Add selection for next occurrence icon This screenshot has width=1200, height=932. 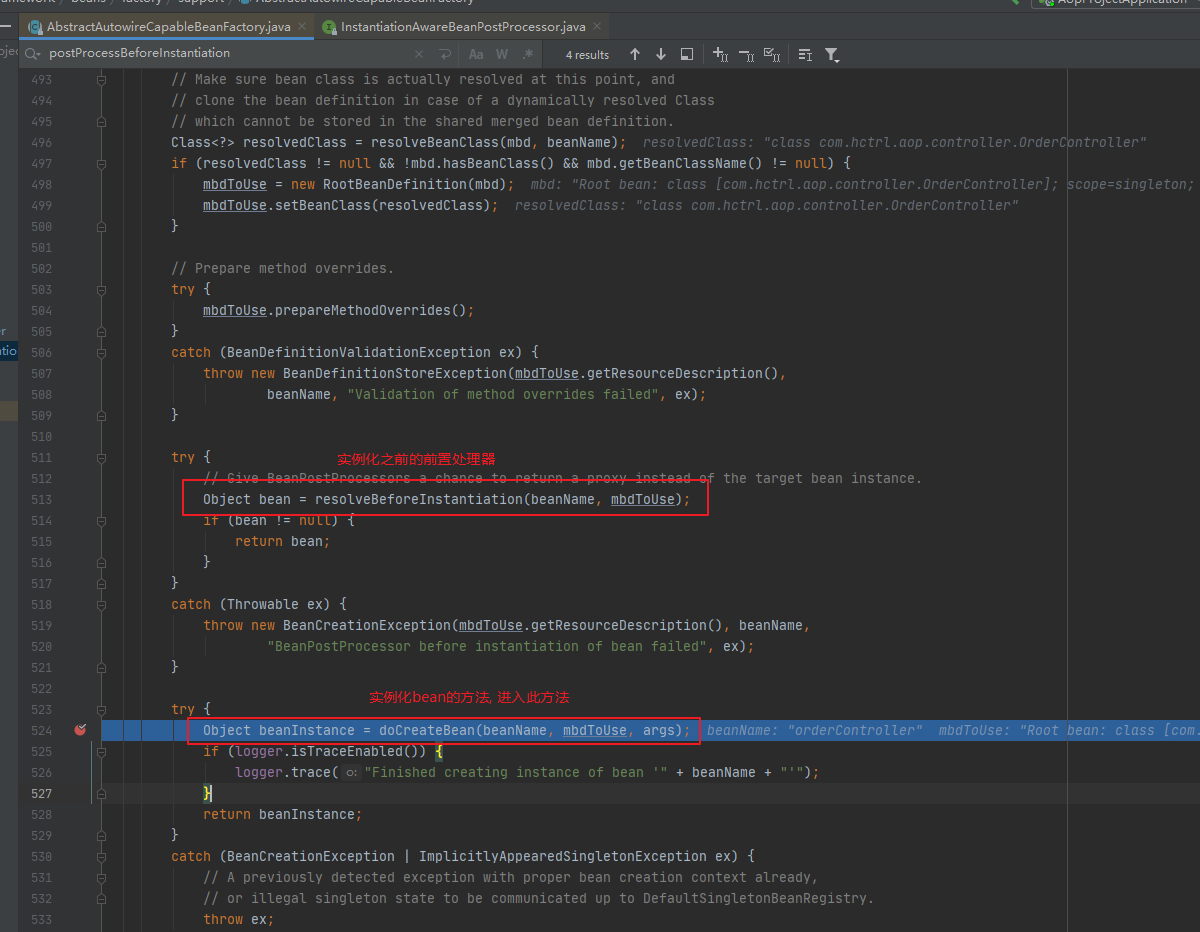[720, 54]
